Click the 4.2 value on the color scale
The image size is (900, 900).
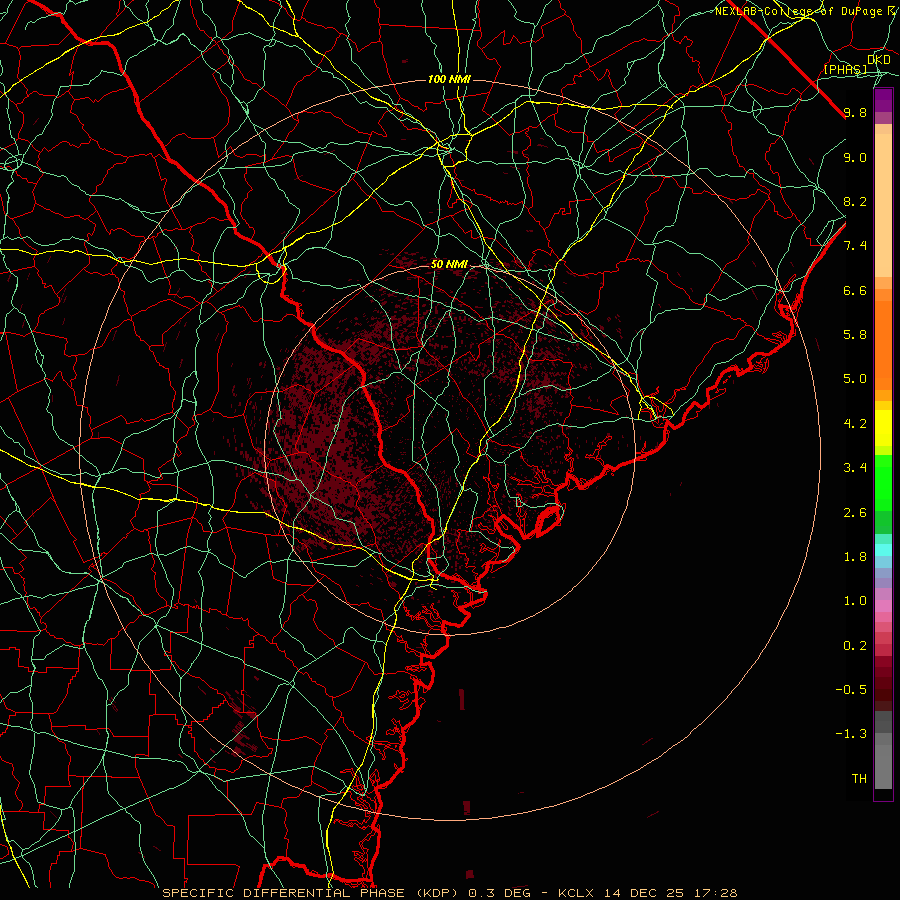(855, 424)
